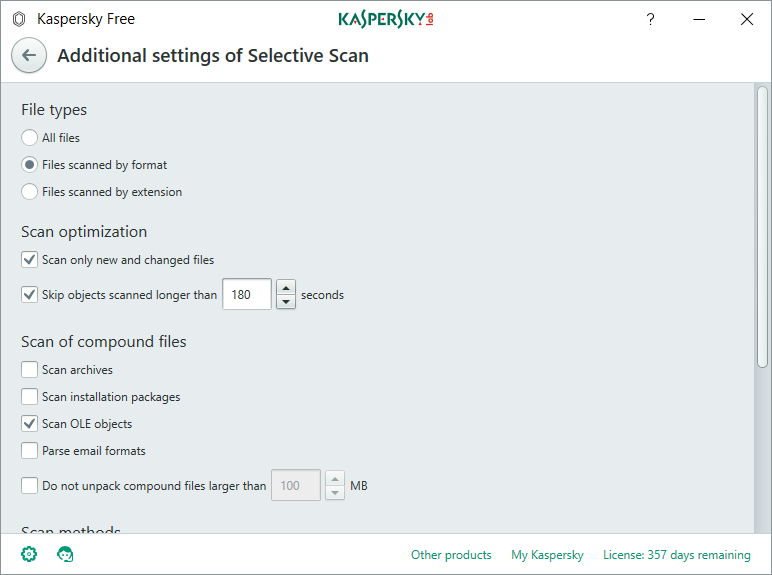Select Files scanned by format option

29,165
